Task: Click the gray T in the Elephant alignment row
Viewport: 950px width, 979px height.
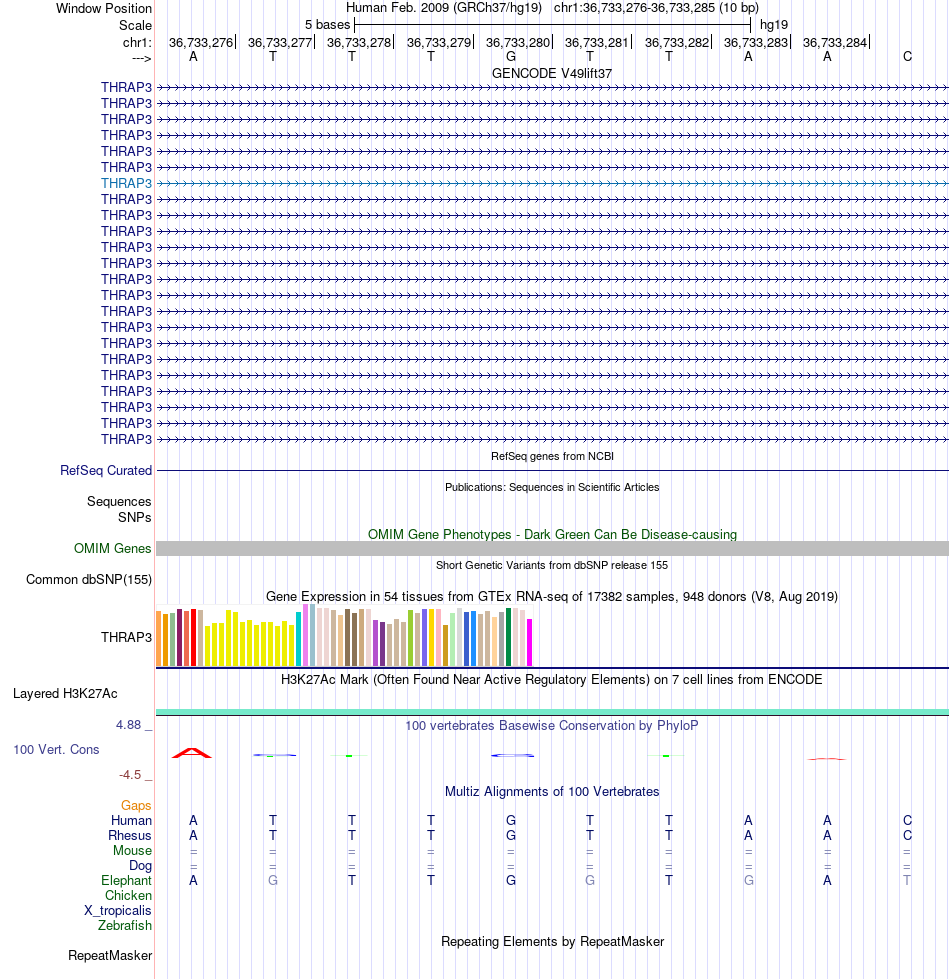Action: 907,880
